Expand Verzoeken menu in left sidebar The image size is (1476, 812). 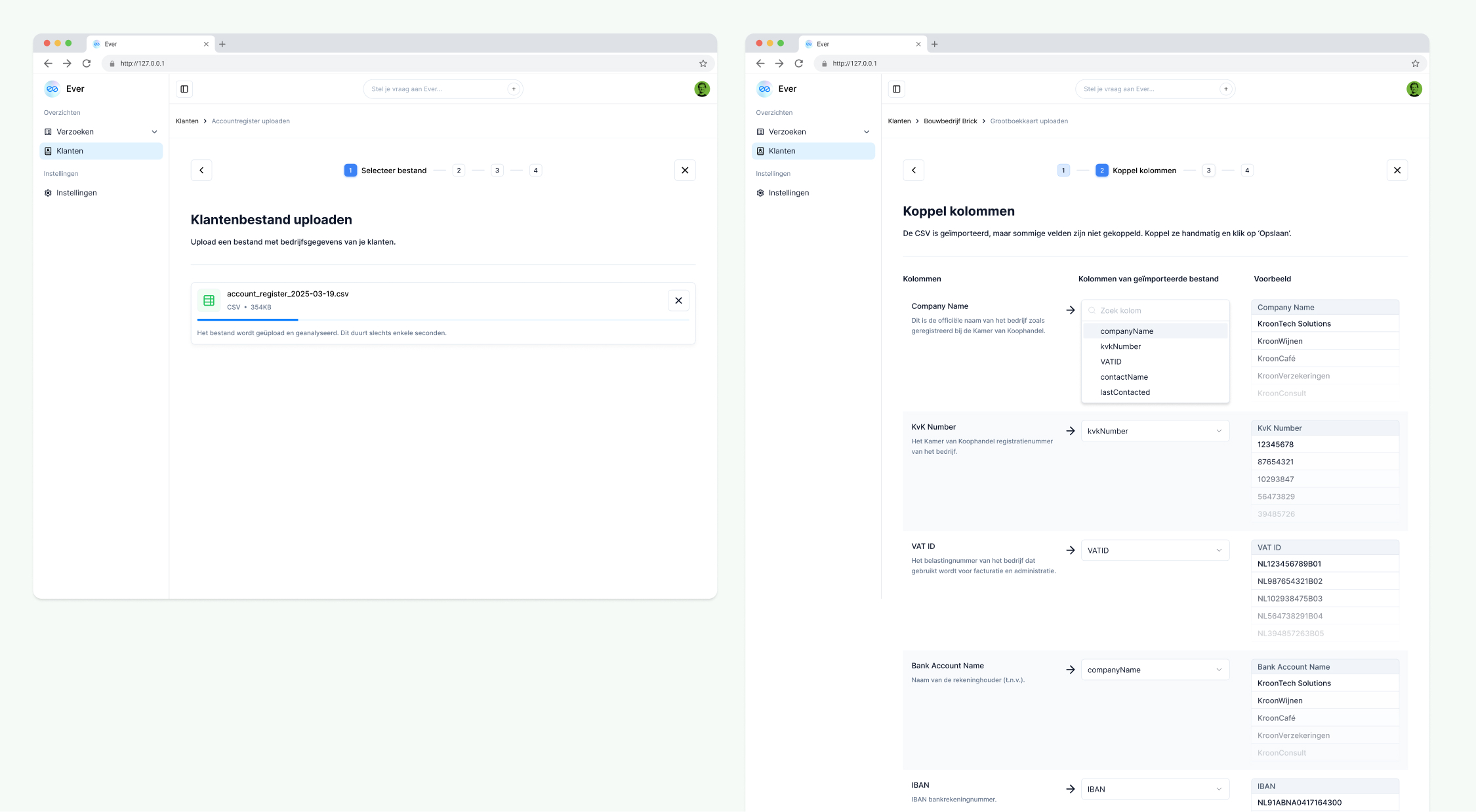click(x=155, y=132)
